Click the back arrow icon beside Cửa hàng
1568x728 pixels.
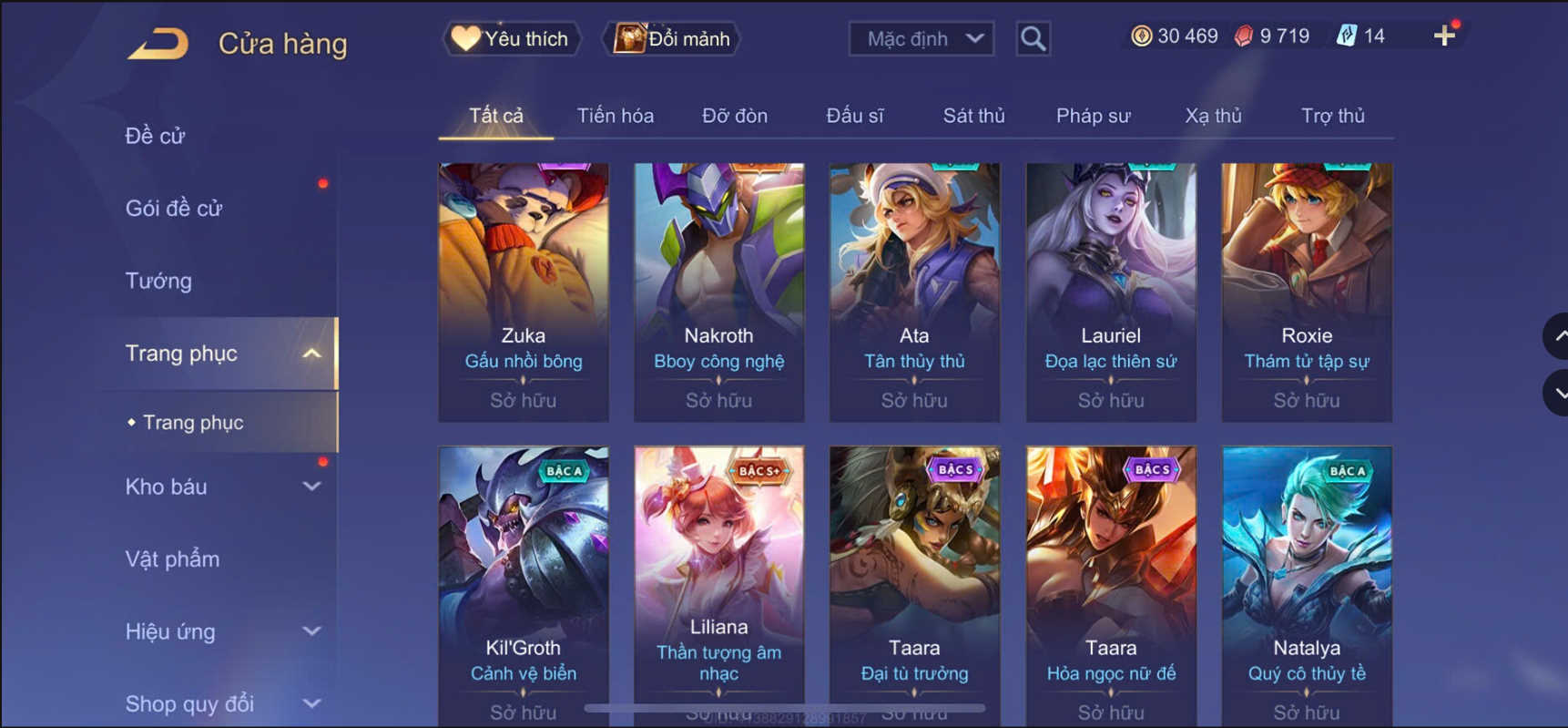coord(158,44)
